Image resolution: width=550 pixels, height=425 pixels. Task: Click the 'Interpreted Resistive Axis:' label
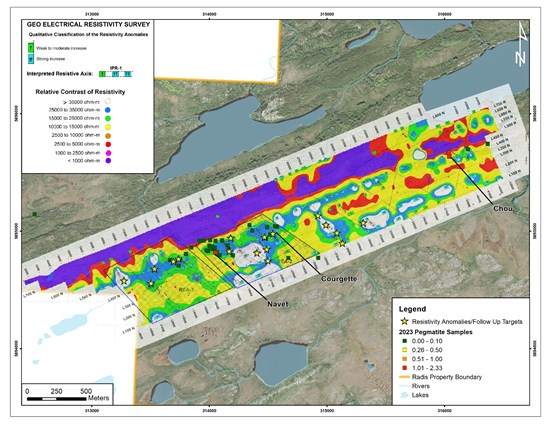[x=60, y=74]
